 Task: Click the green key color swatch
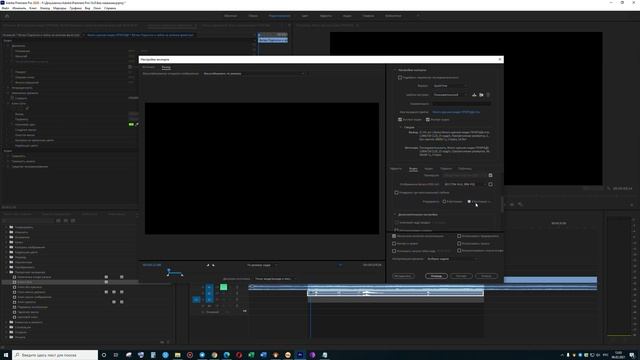coord(131,124)
